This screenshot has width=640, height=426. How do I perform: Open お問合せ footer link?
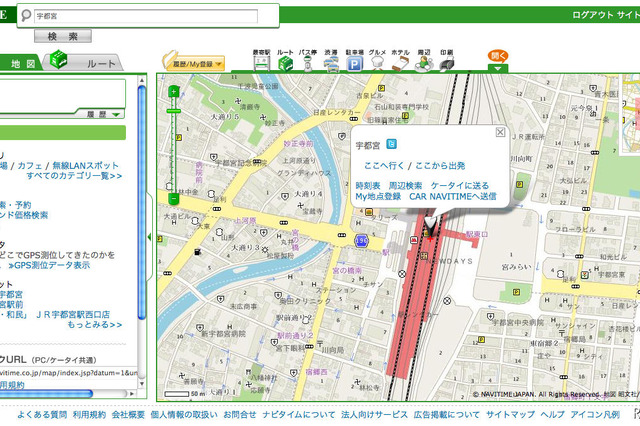[240, 415]
